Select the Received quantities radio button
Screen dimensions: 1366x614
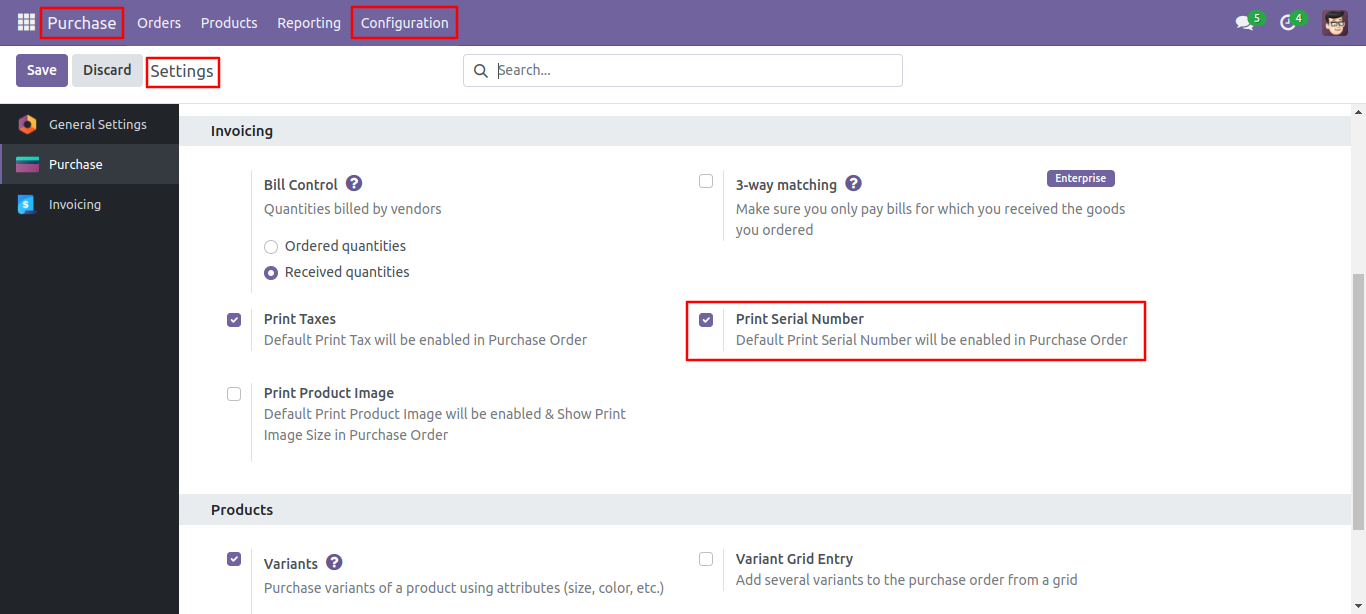(271, 273)
